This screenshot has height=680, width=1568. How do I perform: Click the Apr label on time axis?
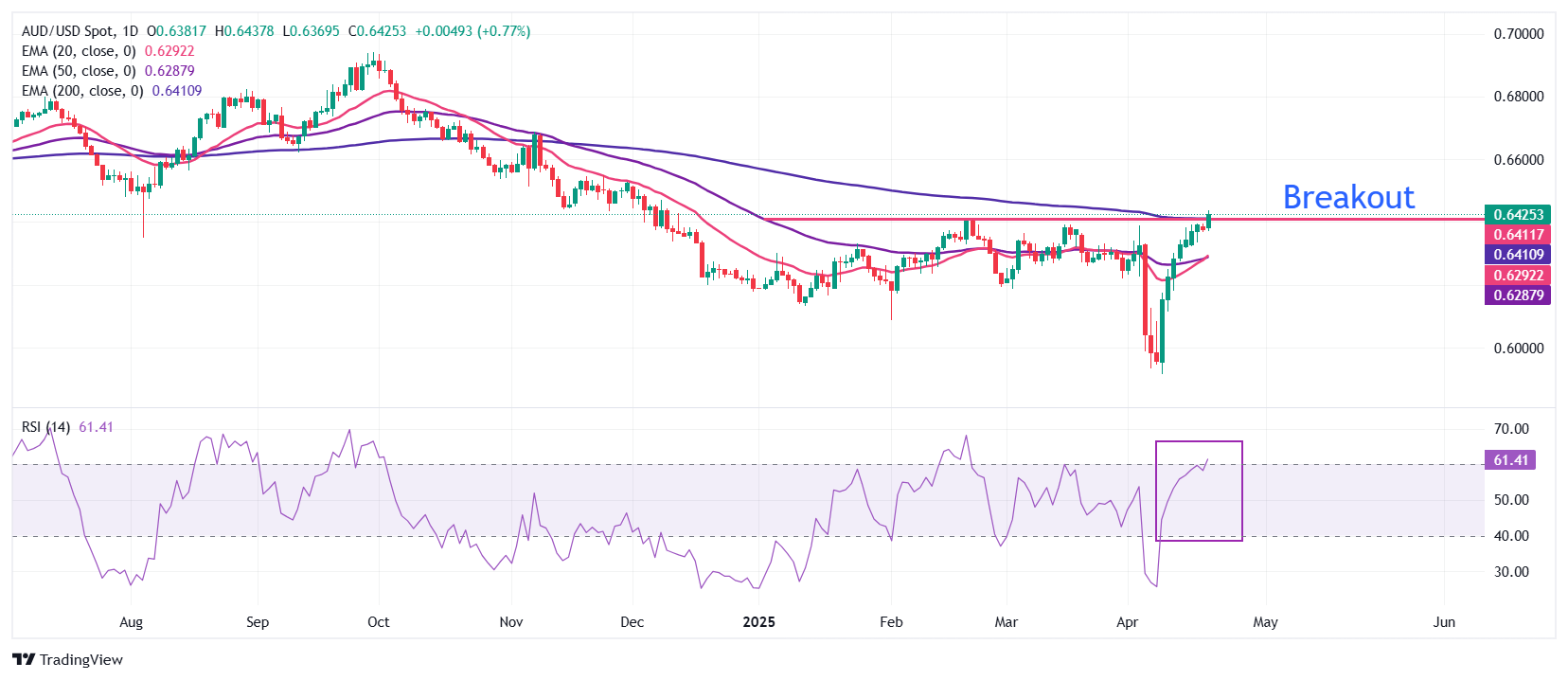point(1127,622)
